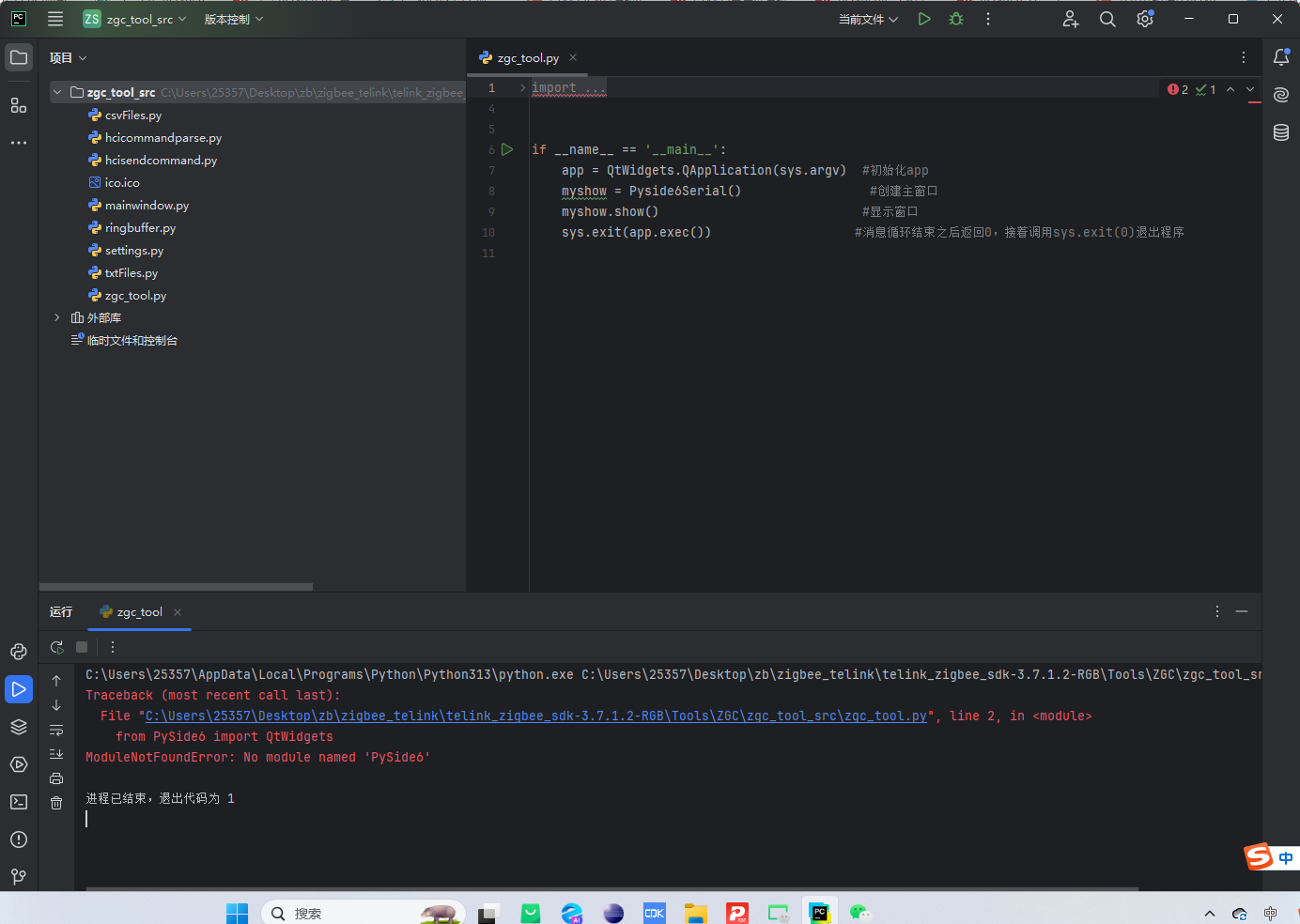Open editor tab options menu

1244,57
